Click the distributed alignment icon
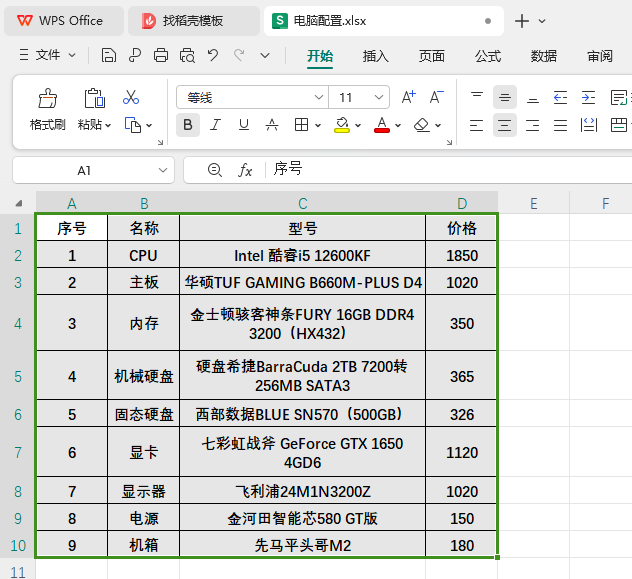The image size is (632, 579). coord(588,125)
